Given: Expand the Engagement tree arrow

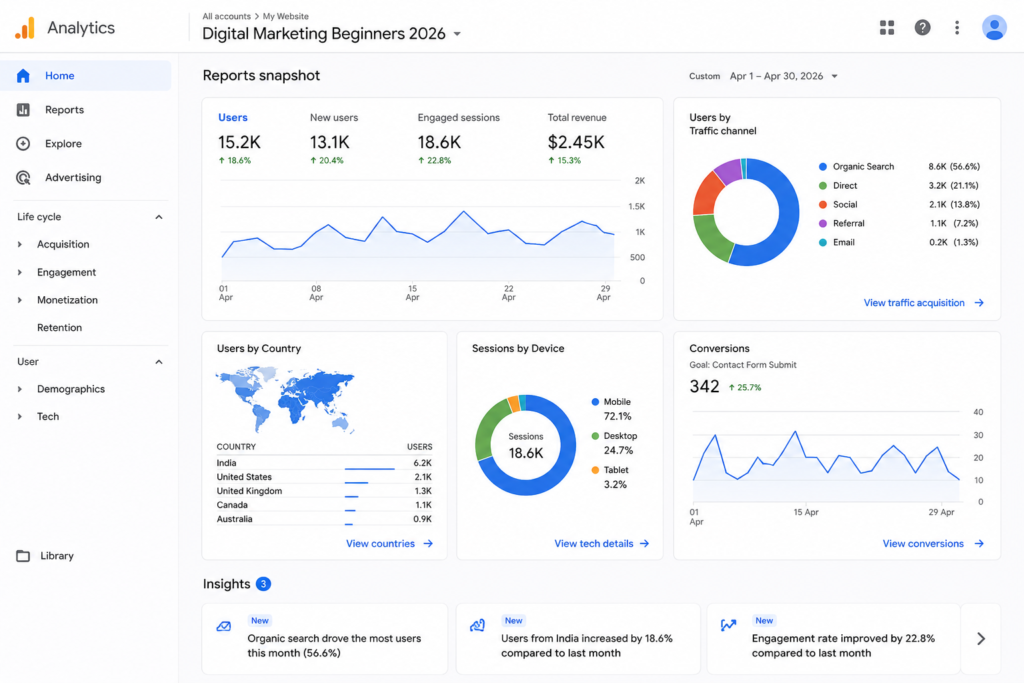Looking at the screenshot, I should tap(20, 272).
